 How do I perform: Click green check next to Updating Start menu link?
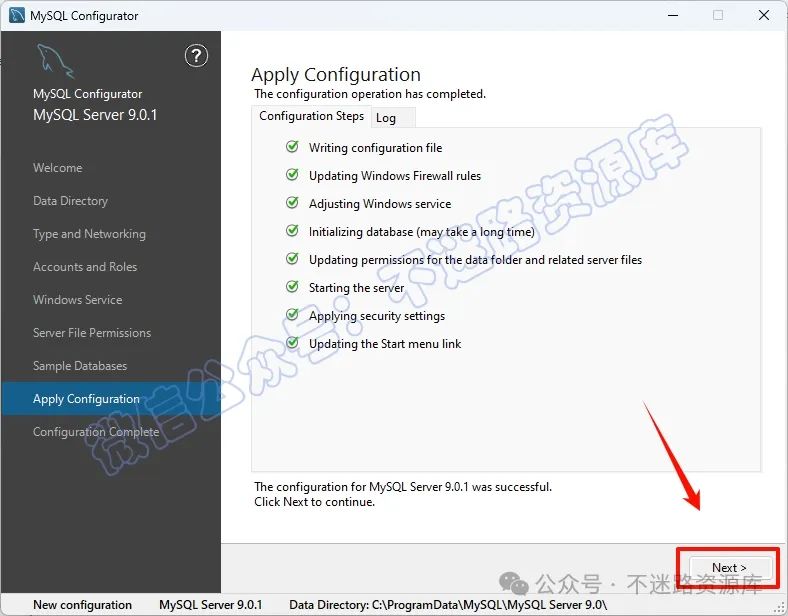pos(292,343)
